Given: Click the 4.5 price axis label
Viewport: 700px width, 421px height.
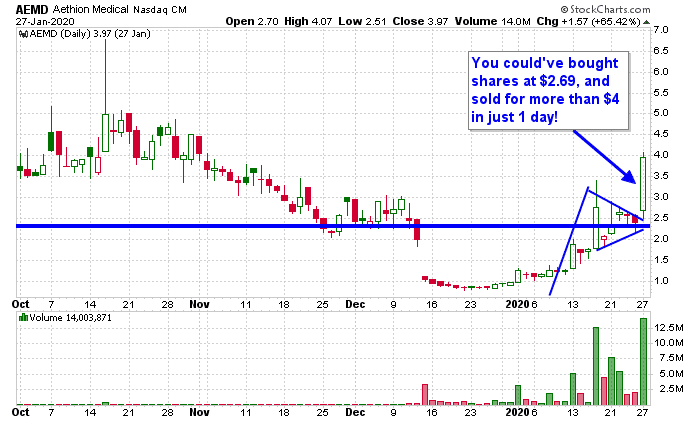Looking at the screenshot, I should (661, 133).
